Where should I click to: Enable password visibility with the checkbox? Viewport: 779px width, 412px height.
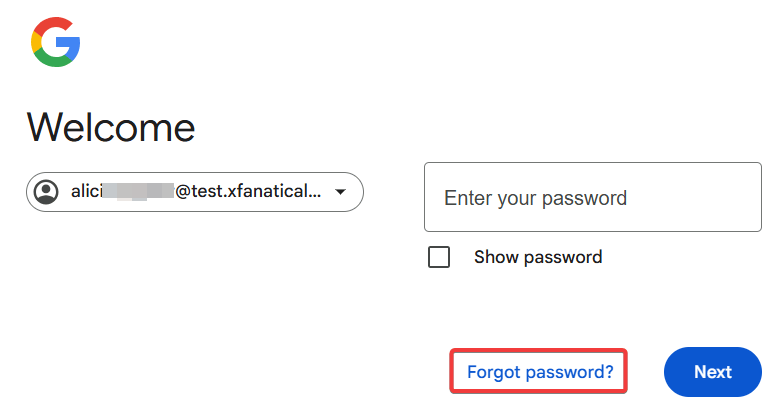[x=439, y=257]
